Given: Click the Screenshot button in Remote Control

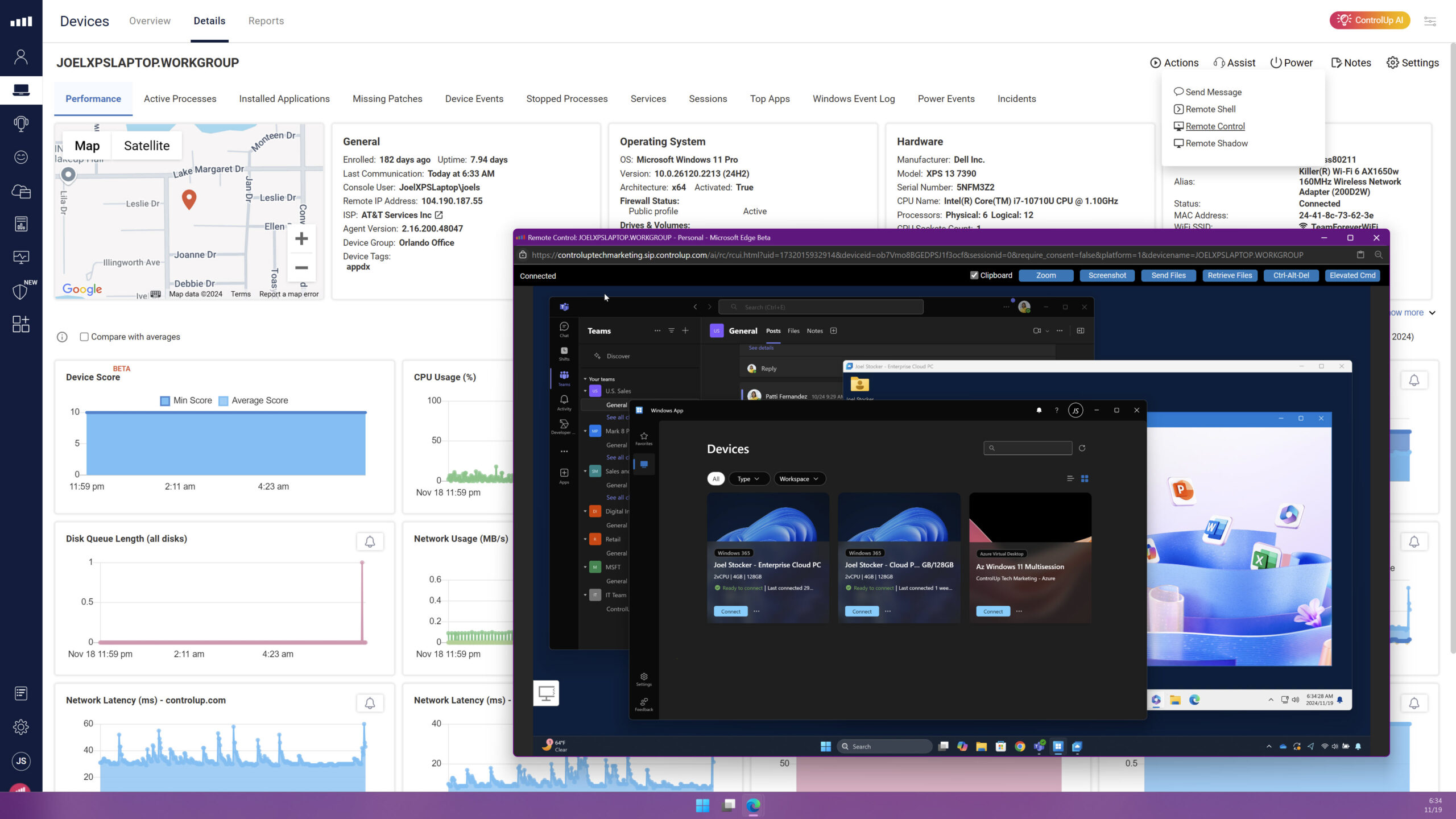Looking at the screenshot, I should [x=1107, y=275].
